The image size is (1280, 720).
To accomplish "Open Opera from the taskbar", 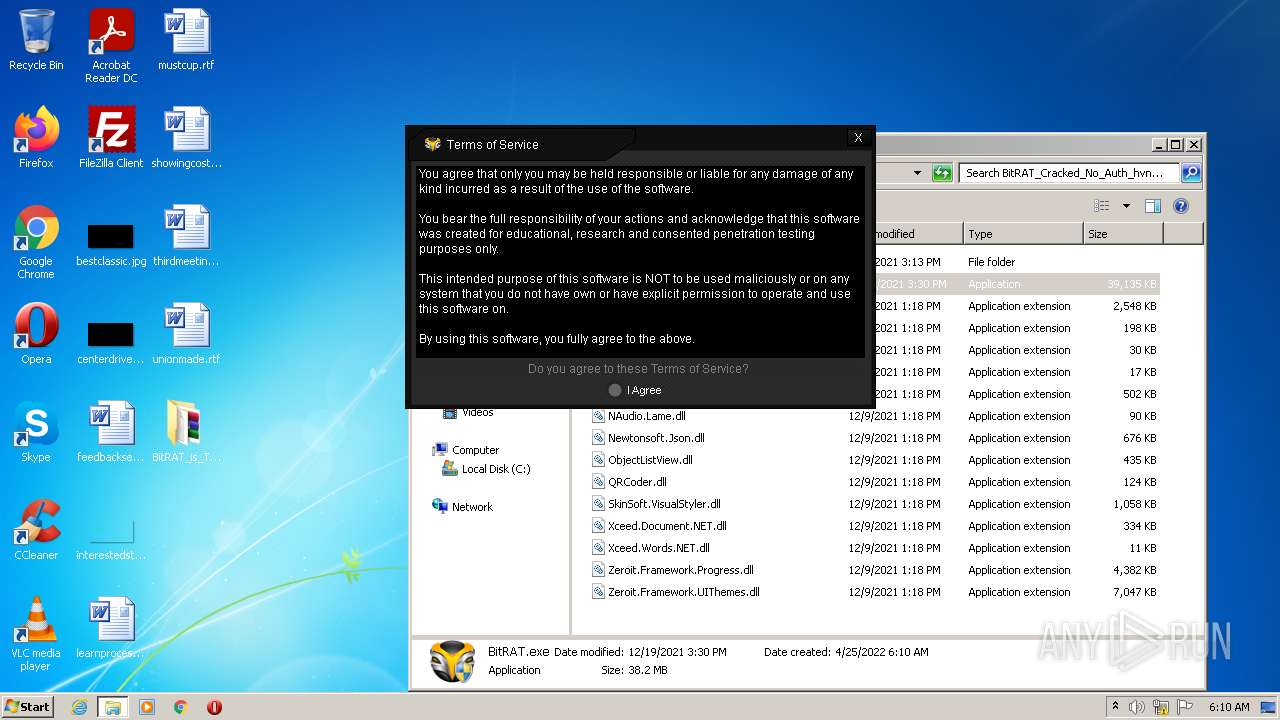I will point(214,707).
